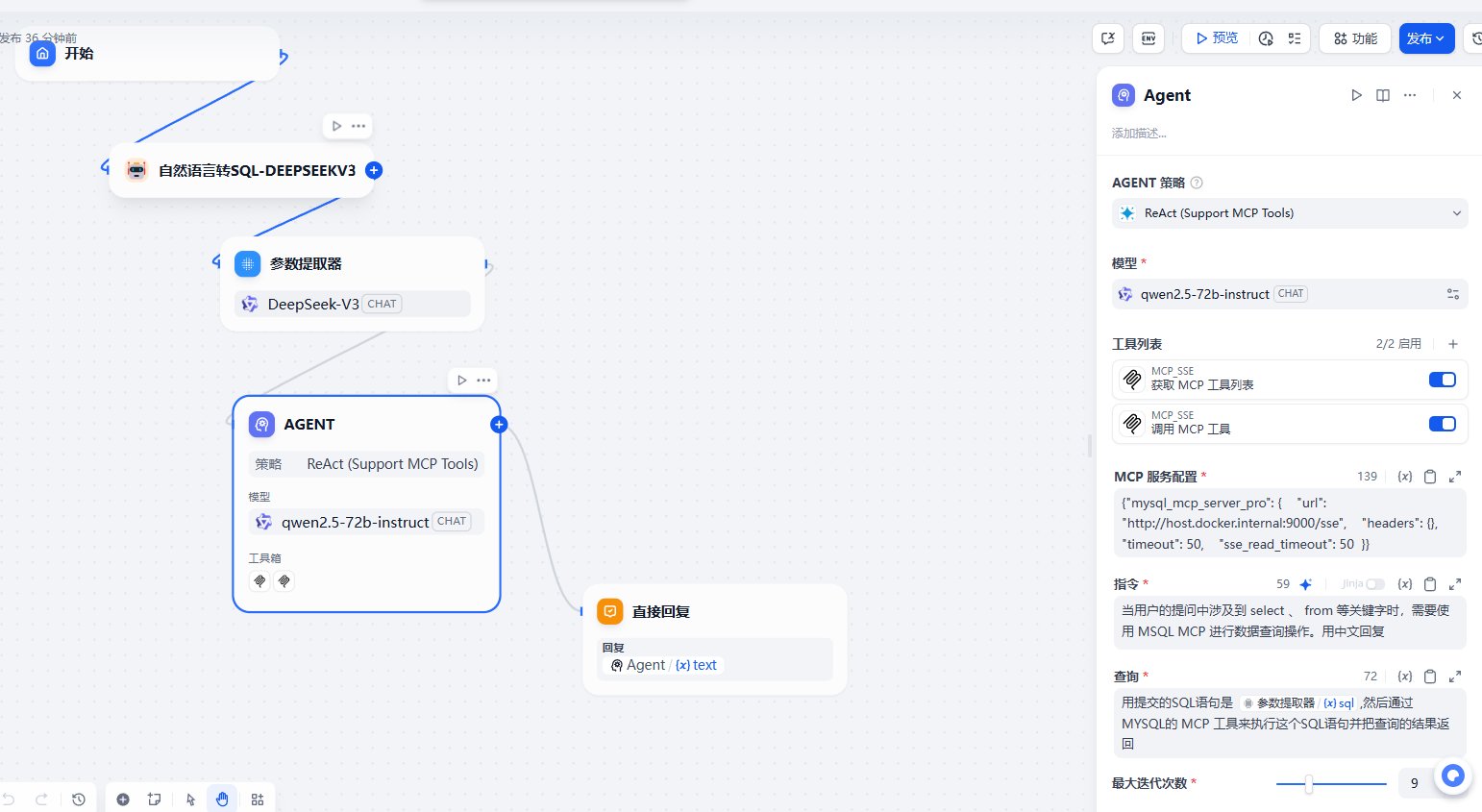Disable the 获取 MCP 工具列表 tool toggle
The image size is (1482, 812).
pyautogui.click(x=1442, y=380)
